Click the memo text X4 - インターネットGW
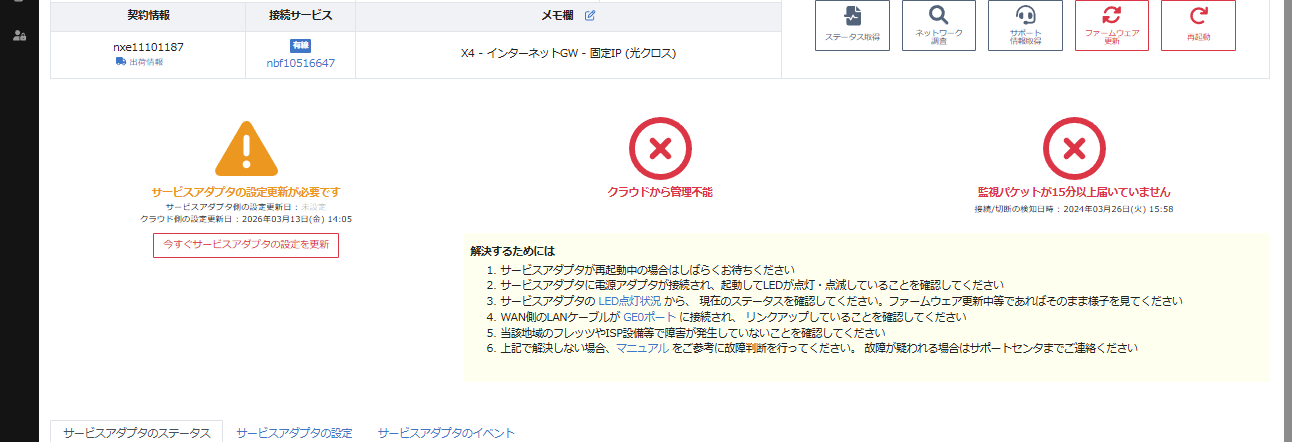The width and height of the screenshot is (1292, 442). click(x=568, y=53)
